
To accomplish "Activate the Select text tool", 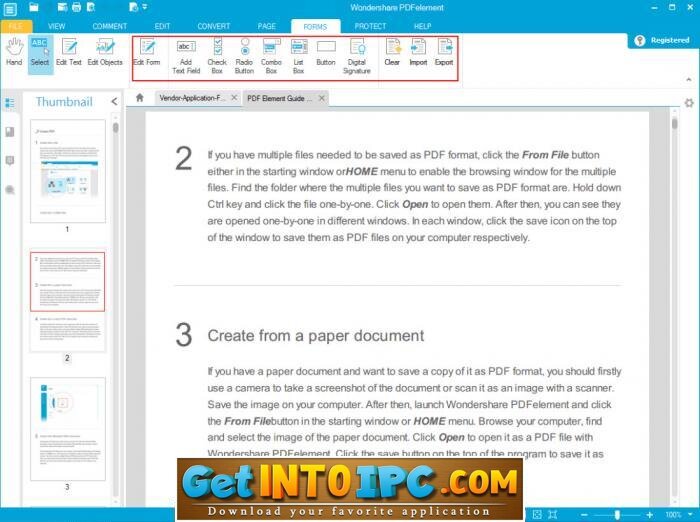I will click(40, 53).
